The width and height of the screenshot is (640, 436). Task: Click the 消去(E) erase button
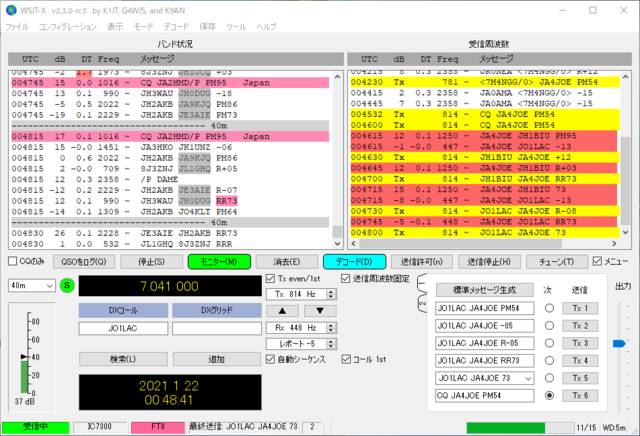[x=287, y=262]
